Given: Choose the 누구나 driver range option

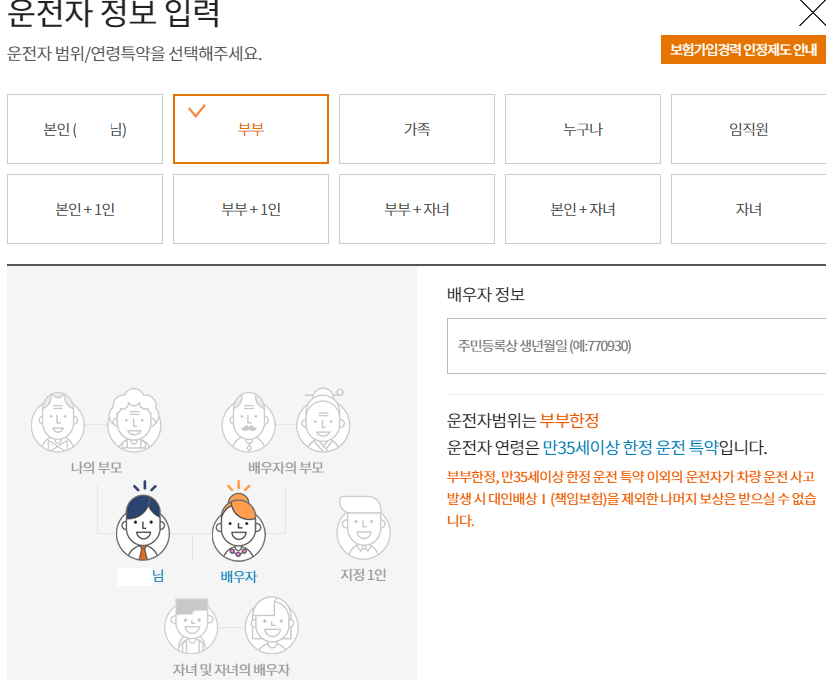Looking at the screenshot, I should click(583, 129).
